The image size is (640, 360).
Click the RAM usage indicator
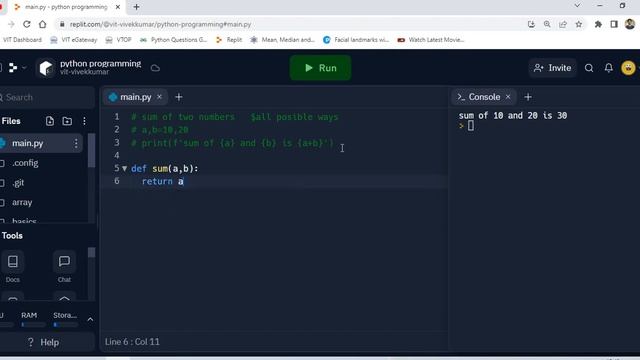33,320
